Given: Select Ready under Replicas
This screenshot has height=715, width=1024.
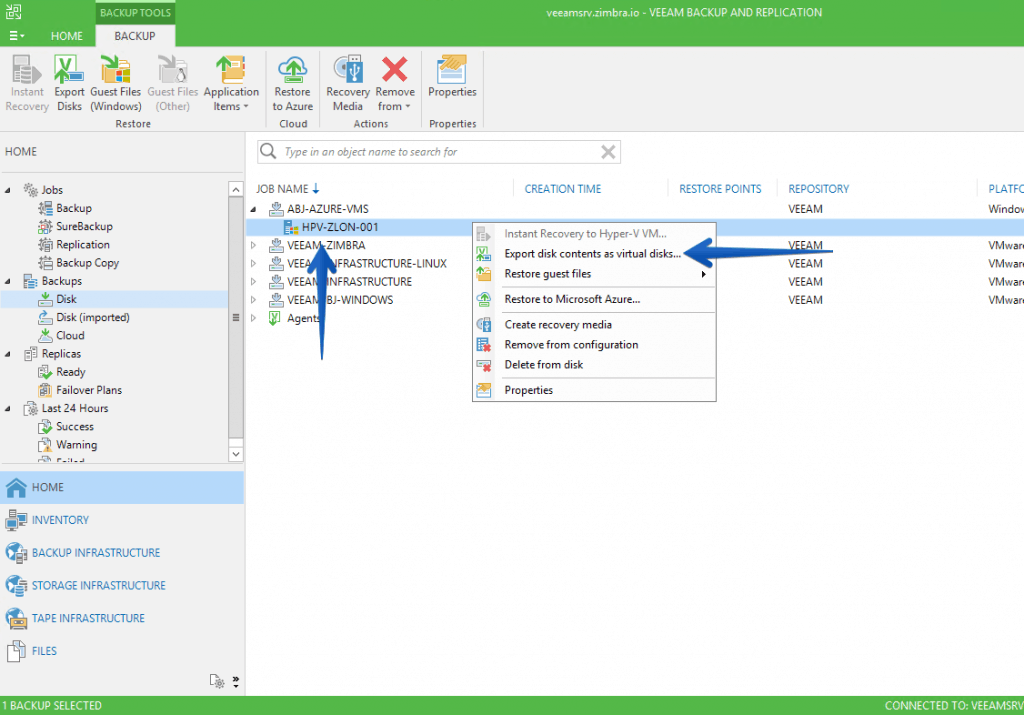Looking at the screenshot, I should [71, 372].
